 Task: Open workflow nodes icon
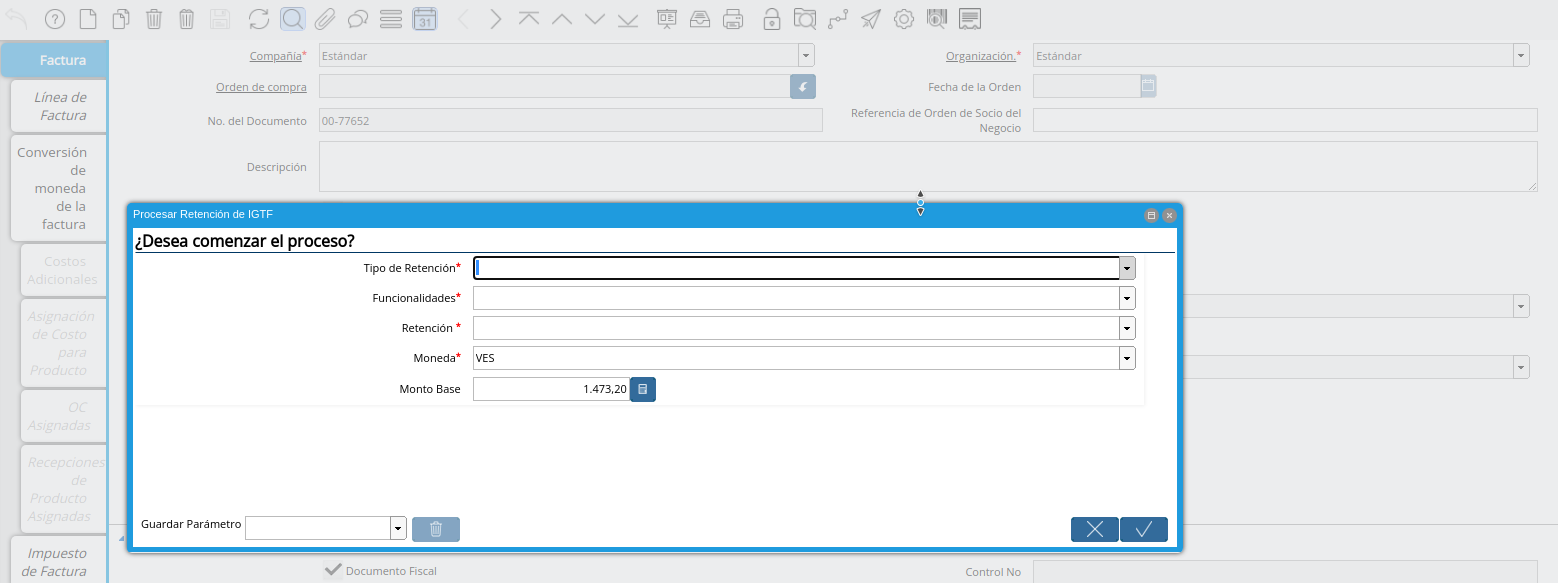tap(837, 18)
